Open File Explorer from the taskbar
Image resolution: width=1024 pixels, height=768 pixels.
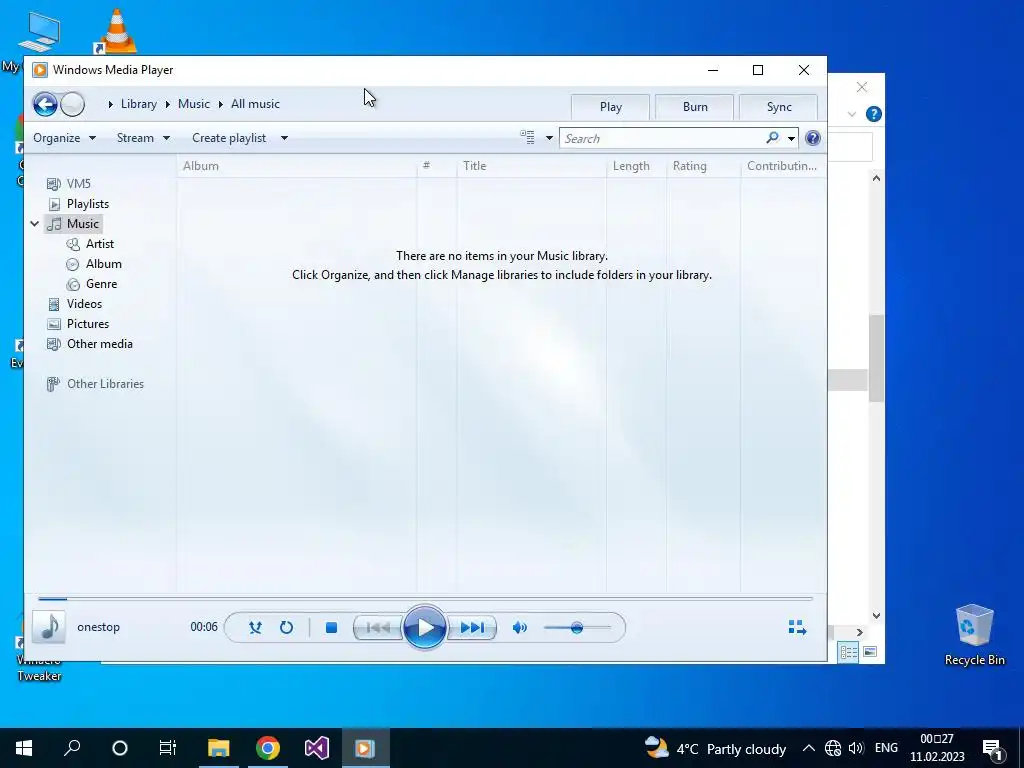(219, 748)
